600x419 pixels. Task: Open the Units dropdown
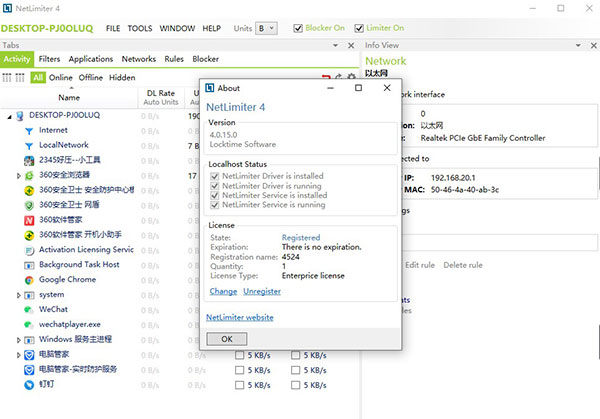click(x=266, y=28)
